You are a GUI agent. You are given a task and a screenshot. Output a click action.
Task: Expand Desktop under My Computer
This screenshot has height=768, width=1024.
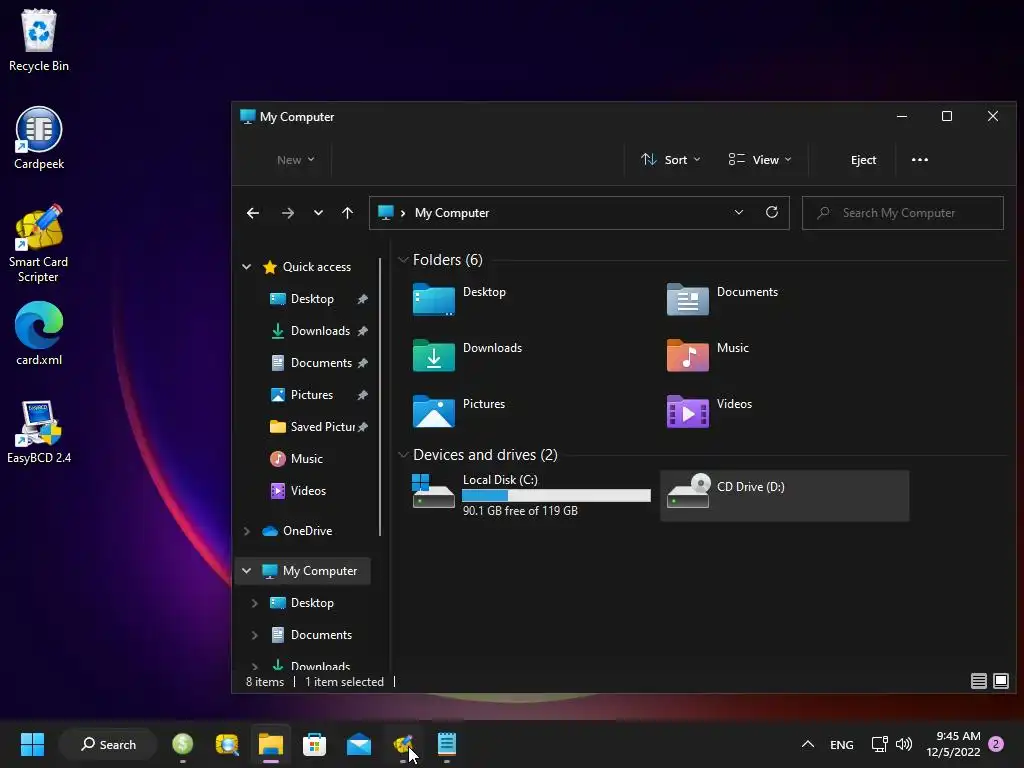pos(255,603)
